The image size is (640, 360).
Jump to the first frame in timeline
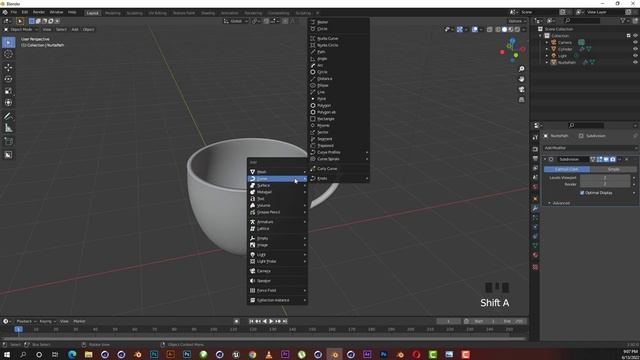[251, 321]
